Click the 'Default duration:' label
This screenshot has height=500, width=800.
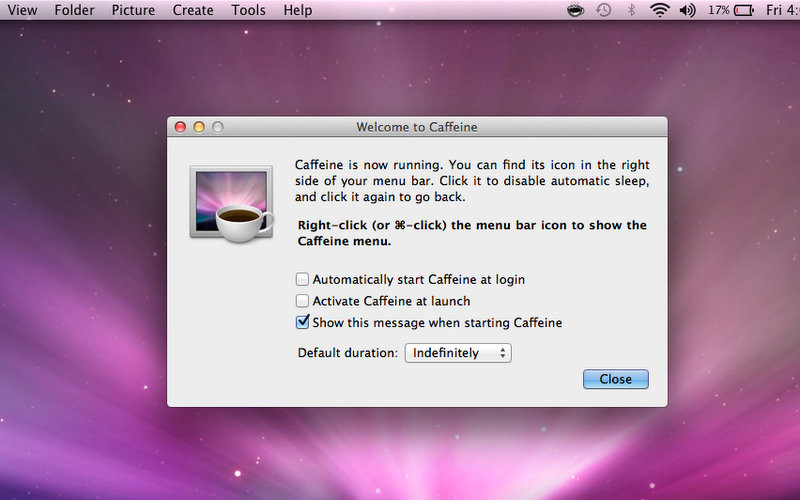tap(347, 353)
